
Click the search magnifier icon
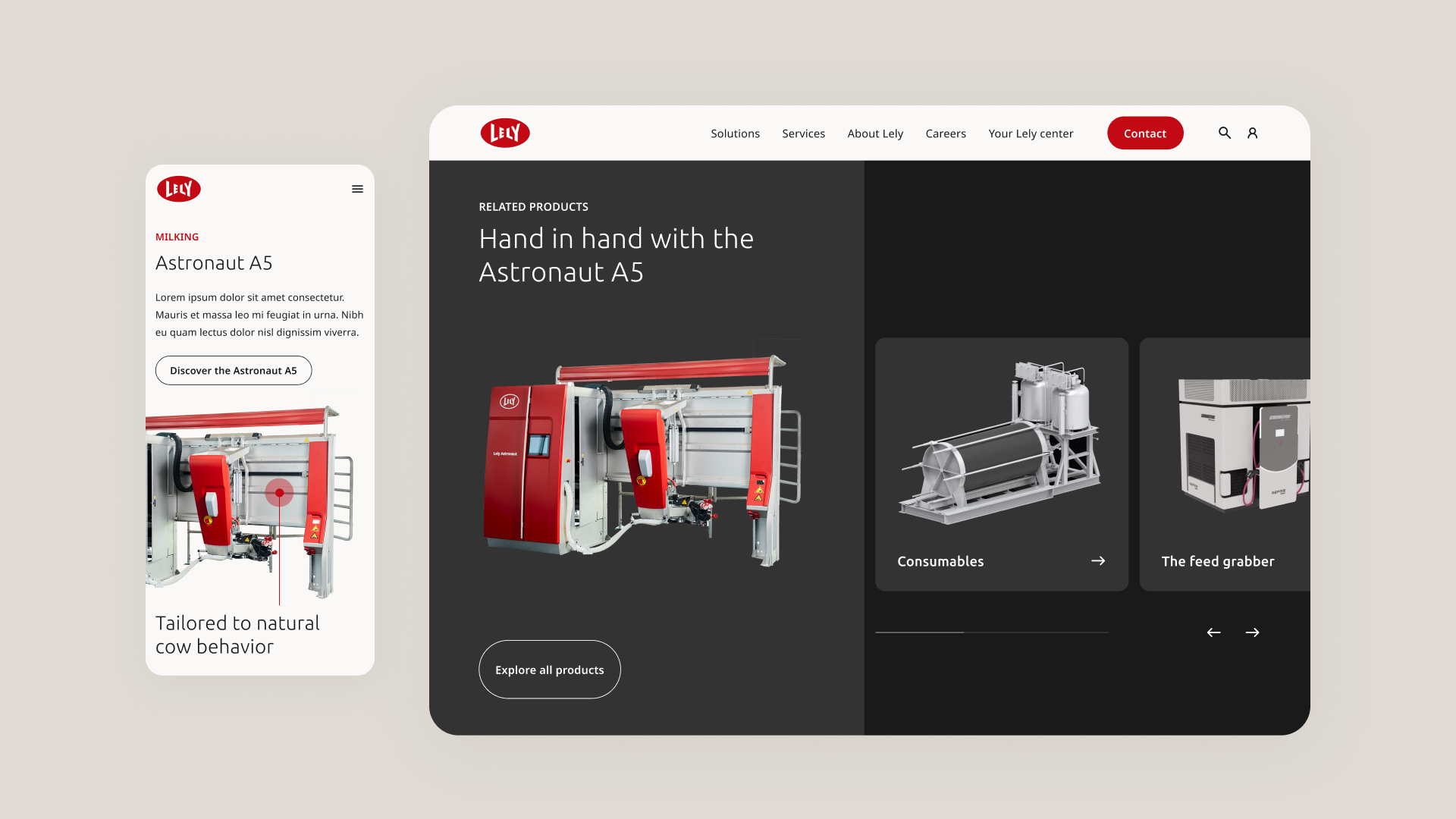point(1224,133)
